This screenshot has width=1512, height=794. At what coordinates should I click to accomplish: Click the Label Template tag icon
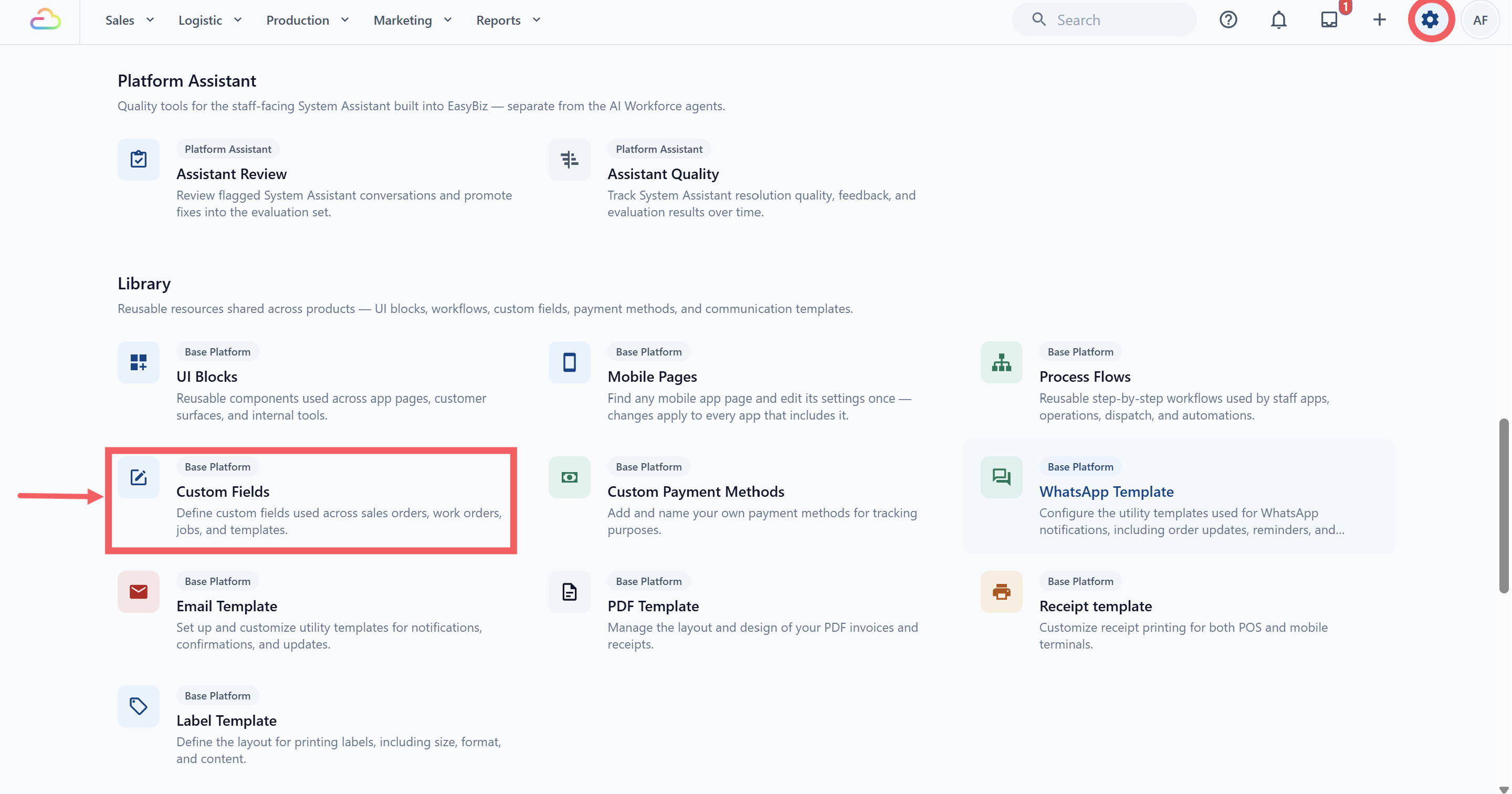pos(139,706)
